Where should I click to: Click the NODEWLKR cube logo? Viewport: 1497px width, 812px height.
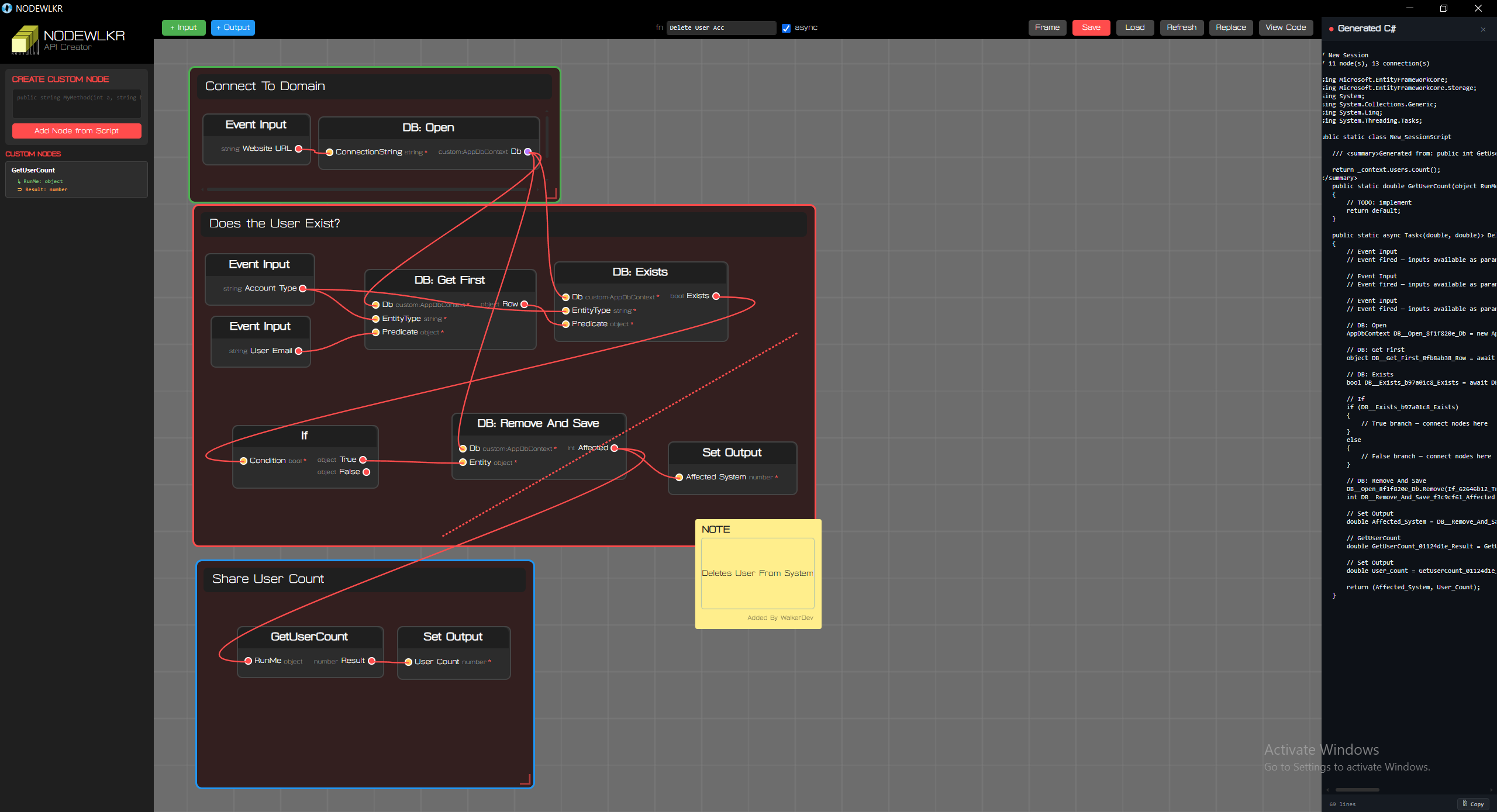pyautogui.click(x=25, y=40)
